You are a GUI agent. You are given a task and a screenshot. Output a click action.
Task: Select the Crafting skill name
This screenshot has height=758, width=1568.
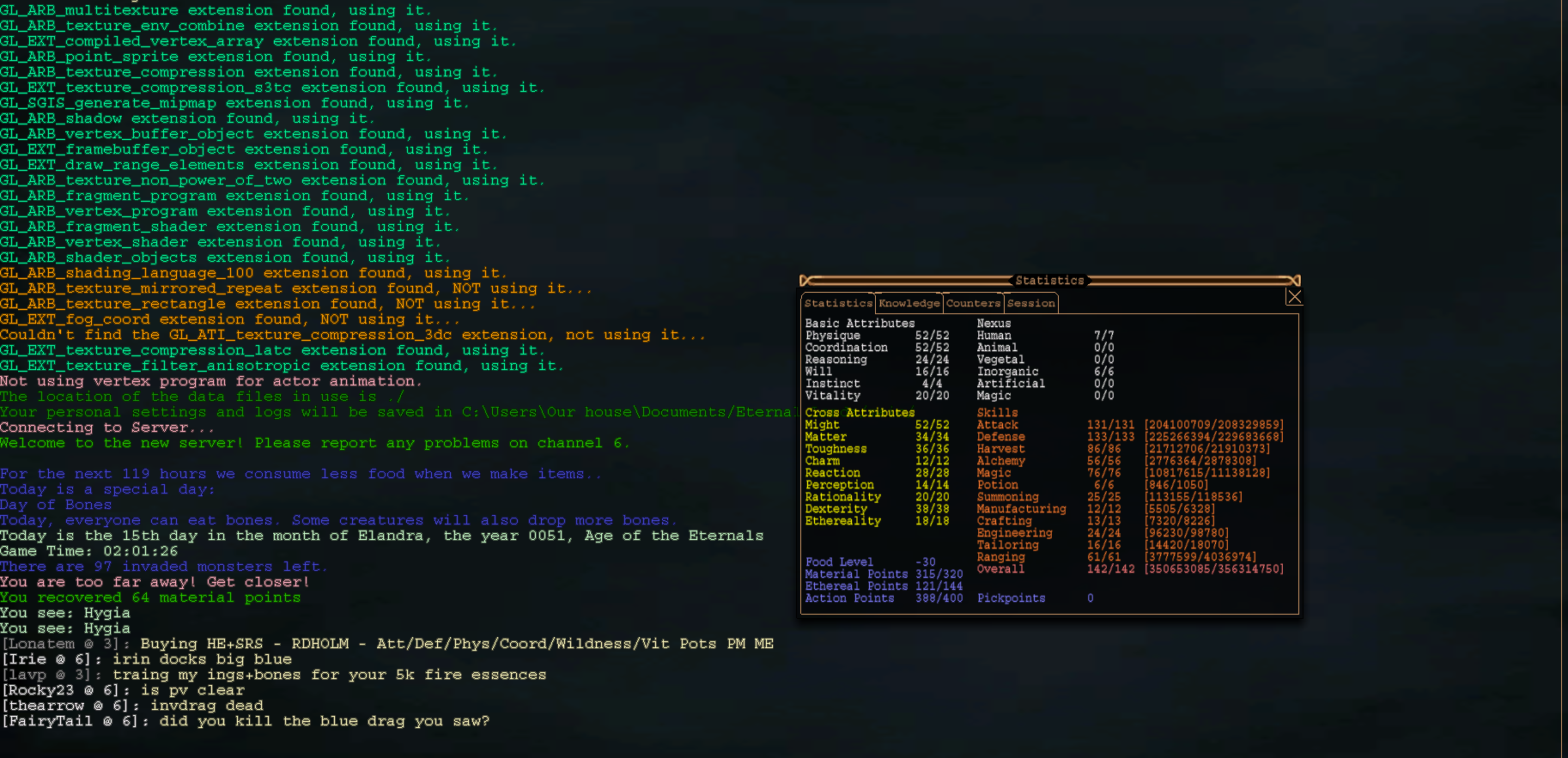tap(1004, 521)
